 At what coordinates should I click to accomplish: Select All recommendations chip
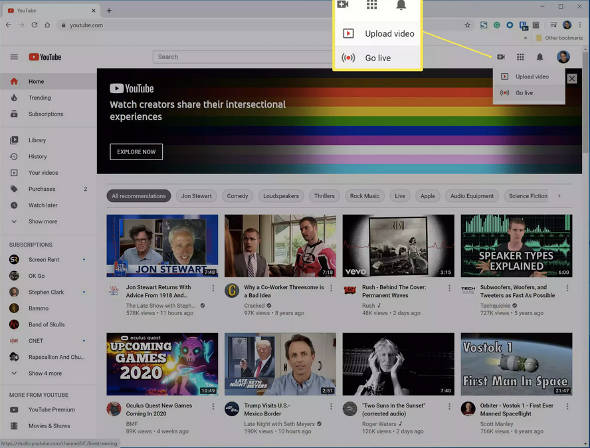tap(138, 196)
